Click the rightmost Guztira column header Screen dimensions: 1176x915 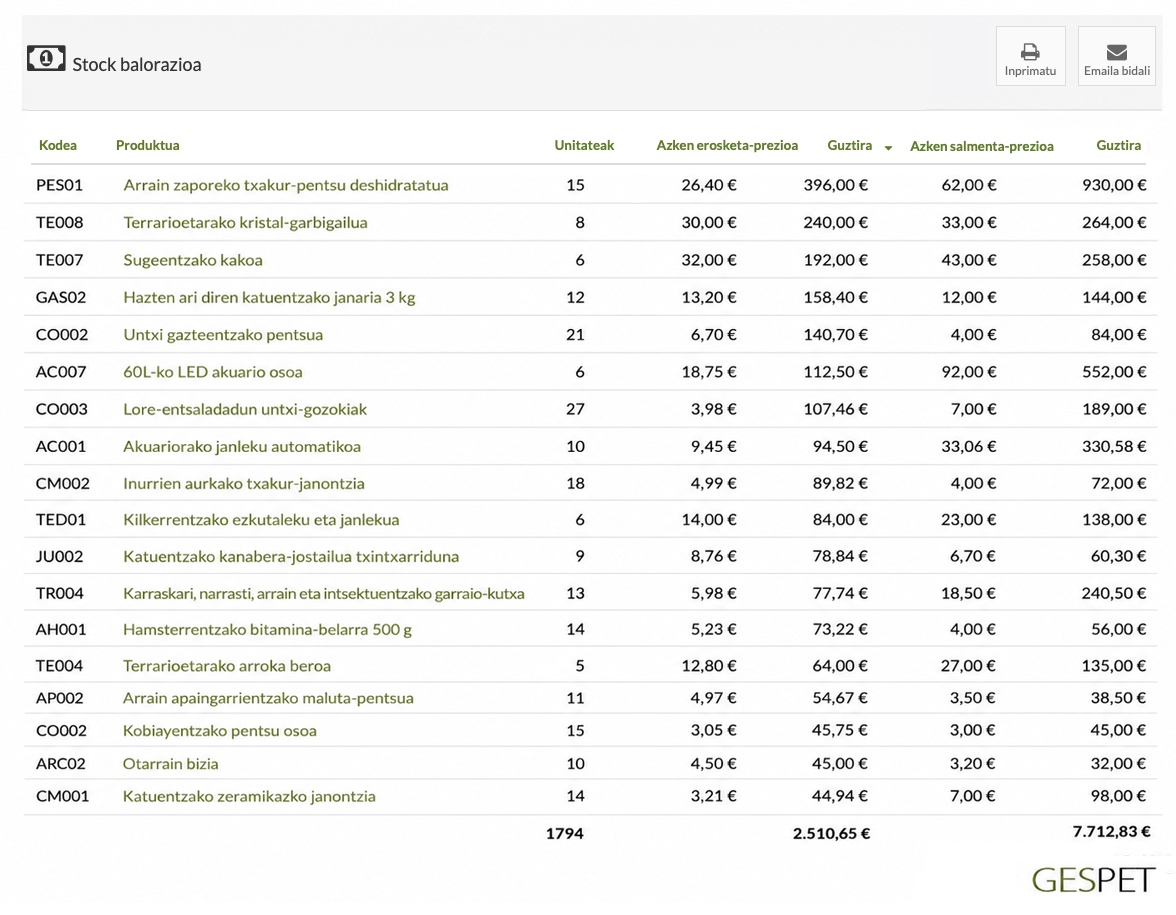click(x=1118, y=146)
